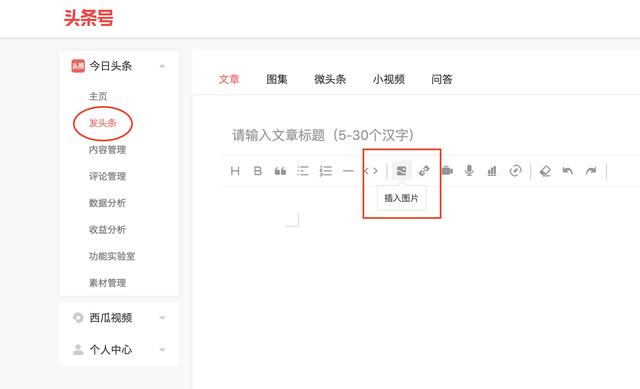Switch to the 小视频 tab
Viewport: 640px width, 389px height.
point(388,79)
